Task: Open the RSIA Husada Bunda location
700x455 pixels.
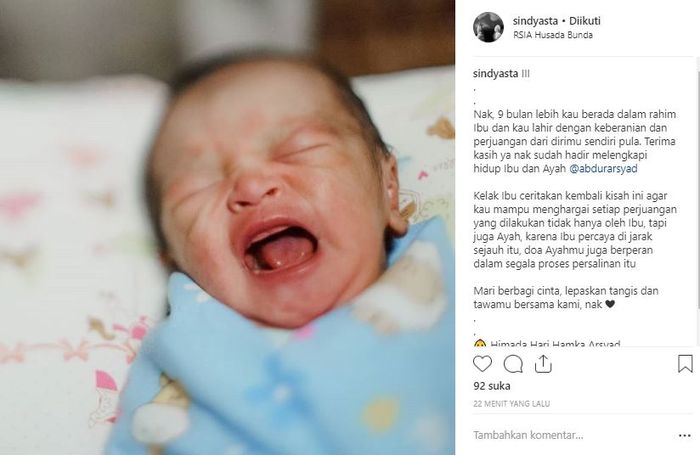Action: tap(553, 35)
